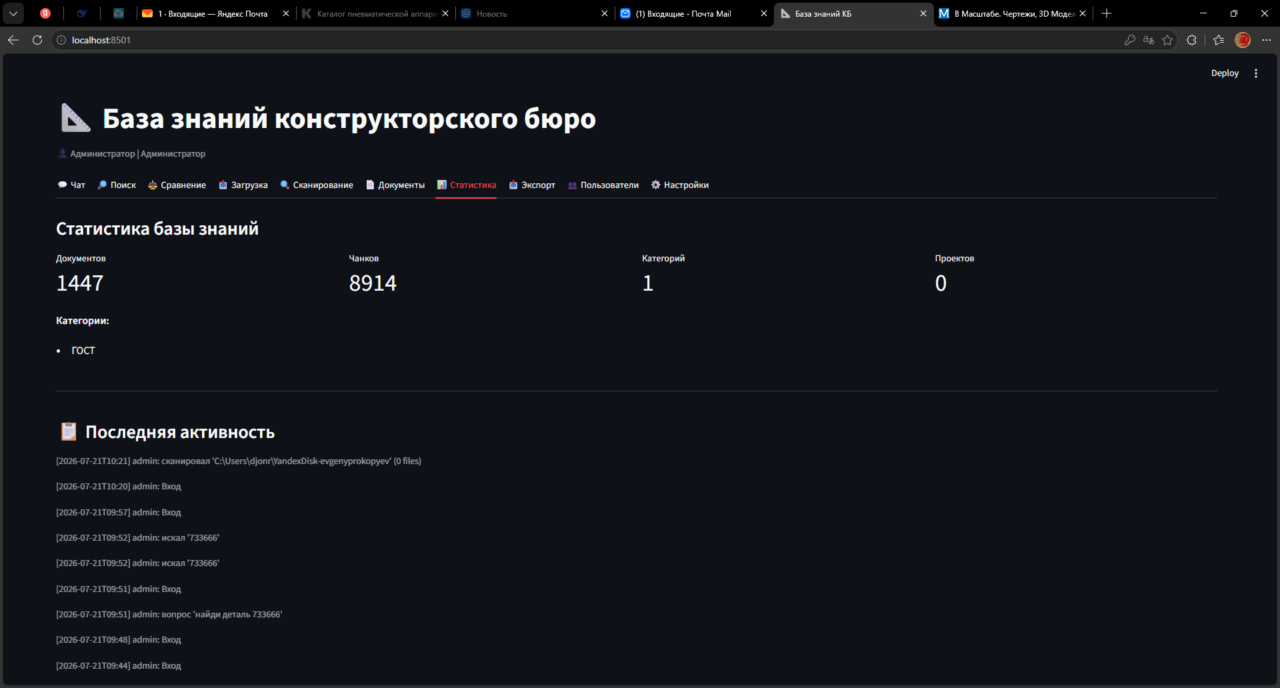Click the 10:20 admin Вход log entry
This screenshot has width=1280, height=688.
(119, 486)
